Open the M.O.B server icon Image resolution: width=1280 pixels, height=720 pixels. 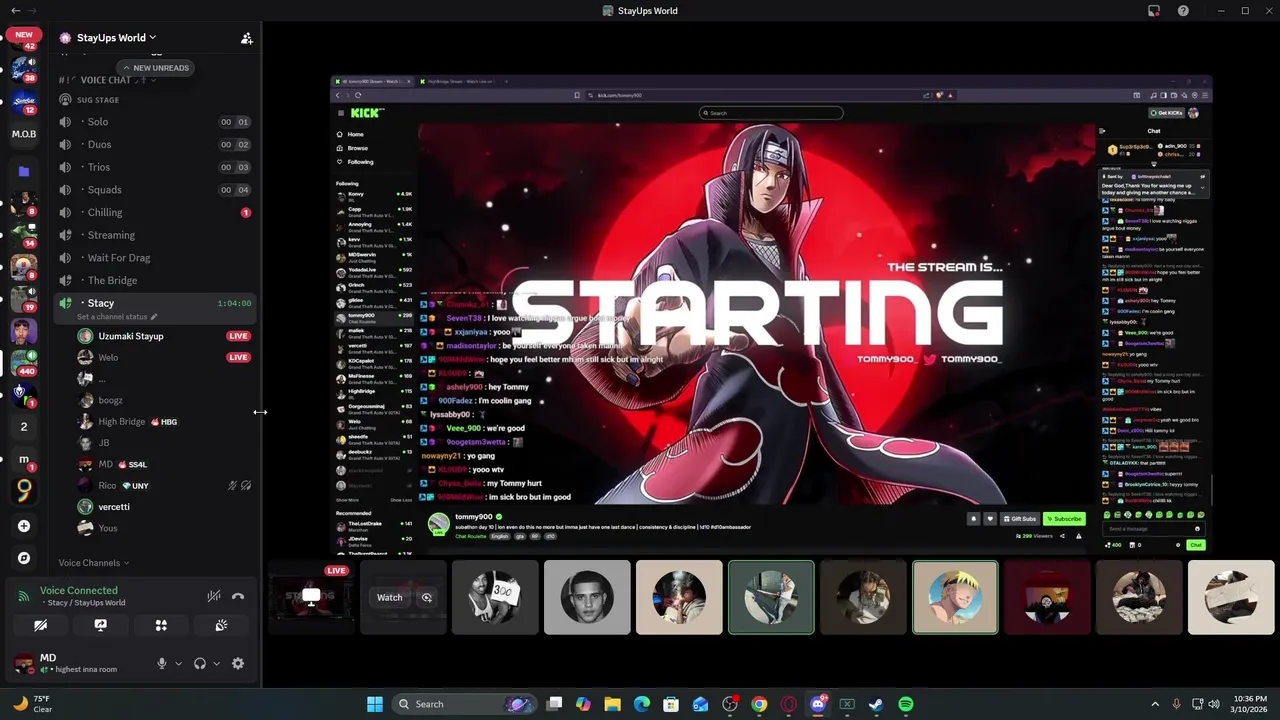coord(24,134)
